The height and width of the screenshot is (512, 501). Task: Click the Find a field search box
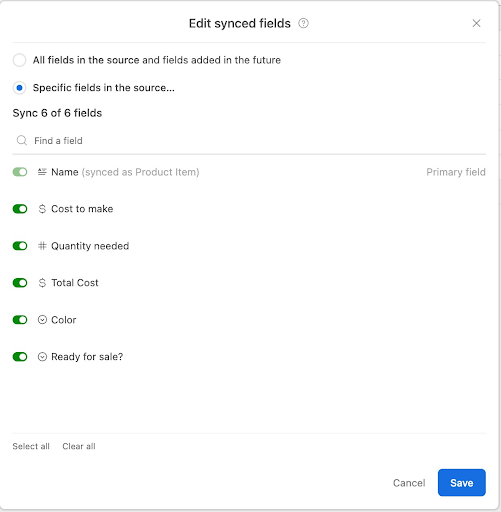[249, 141]
